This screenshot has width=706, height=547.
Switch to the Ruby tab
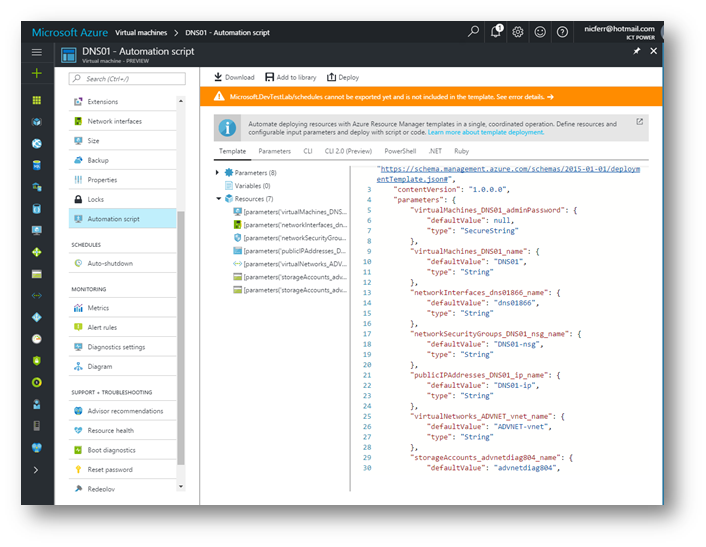(462, 151)
